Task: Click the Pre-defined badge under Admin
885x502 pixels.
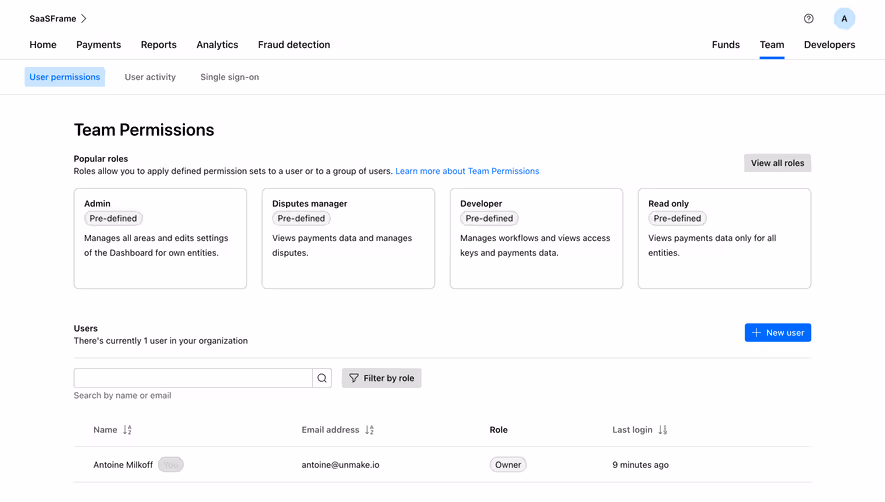Action: pos(113,219)
